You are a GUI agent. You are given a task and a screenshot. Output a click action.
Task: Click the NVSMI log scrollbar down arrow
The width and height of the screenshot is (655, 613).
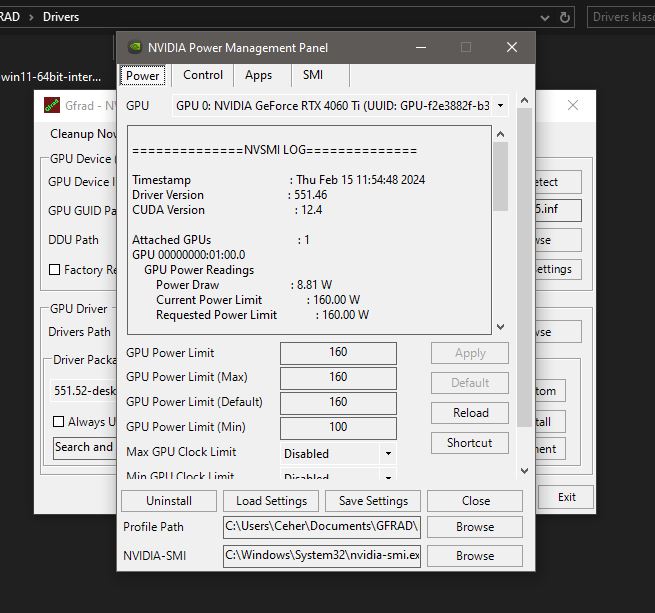tap(500, 327)
